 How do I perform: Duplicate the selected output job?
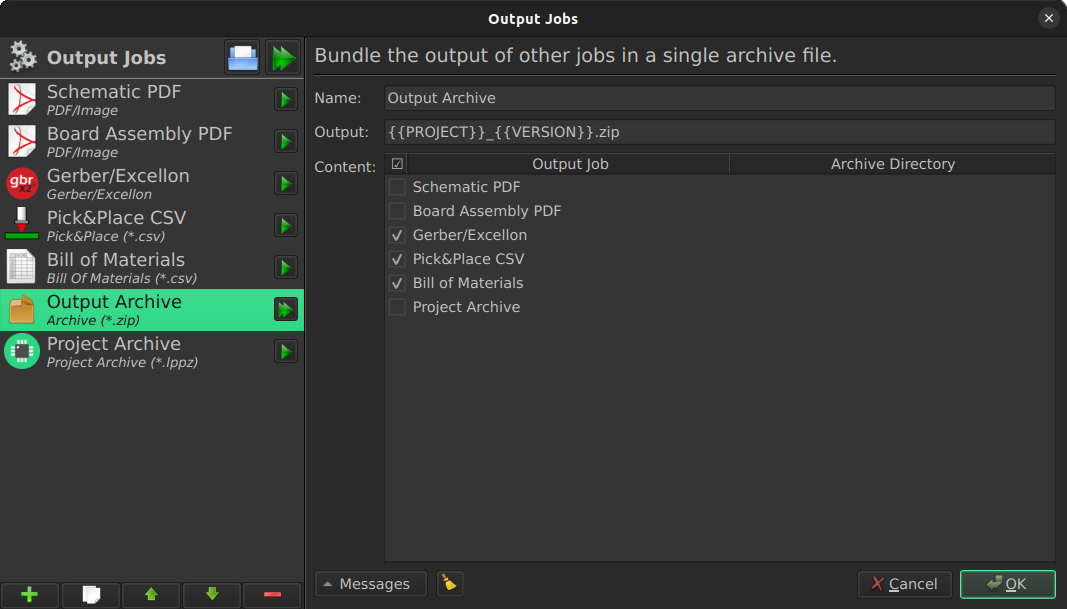[x=91, y=595]
